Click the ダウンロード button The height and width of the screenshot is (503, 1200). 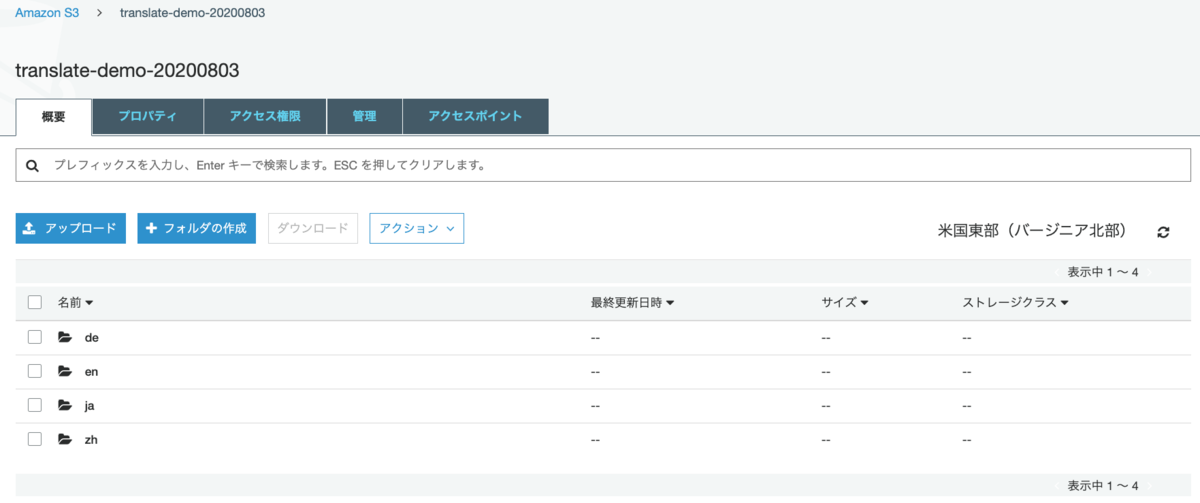click(313, 228)
